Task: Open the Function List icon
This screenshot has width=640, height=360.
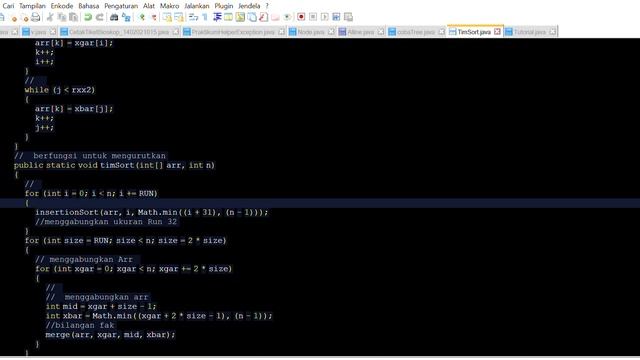Action: point(264,17)
